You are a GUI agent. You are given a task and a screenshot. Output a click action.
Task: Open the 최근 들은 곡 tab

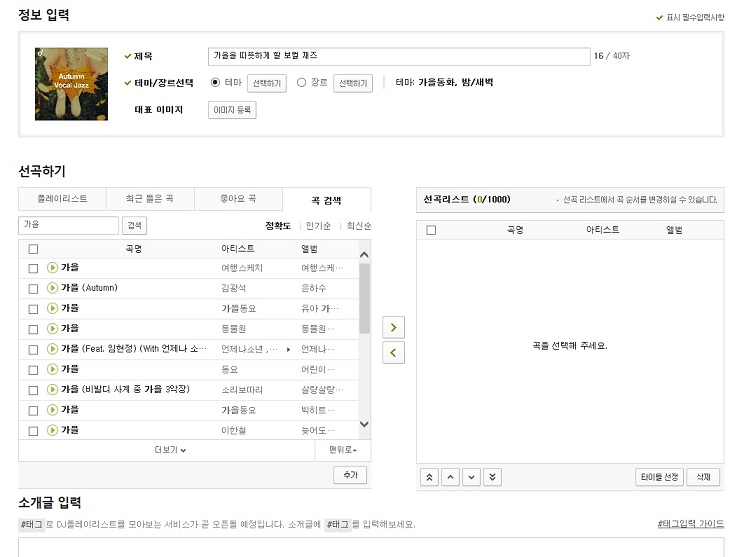(x=150, y=199)
